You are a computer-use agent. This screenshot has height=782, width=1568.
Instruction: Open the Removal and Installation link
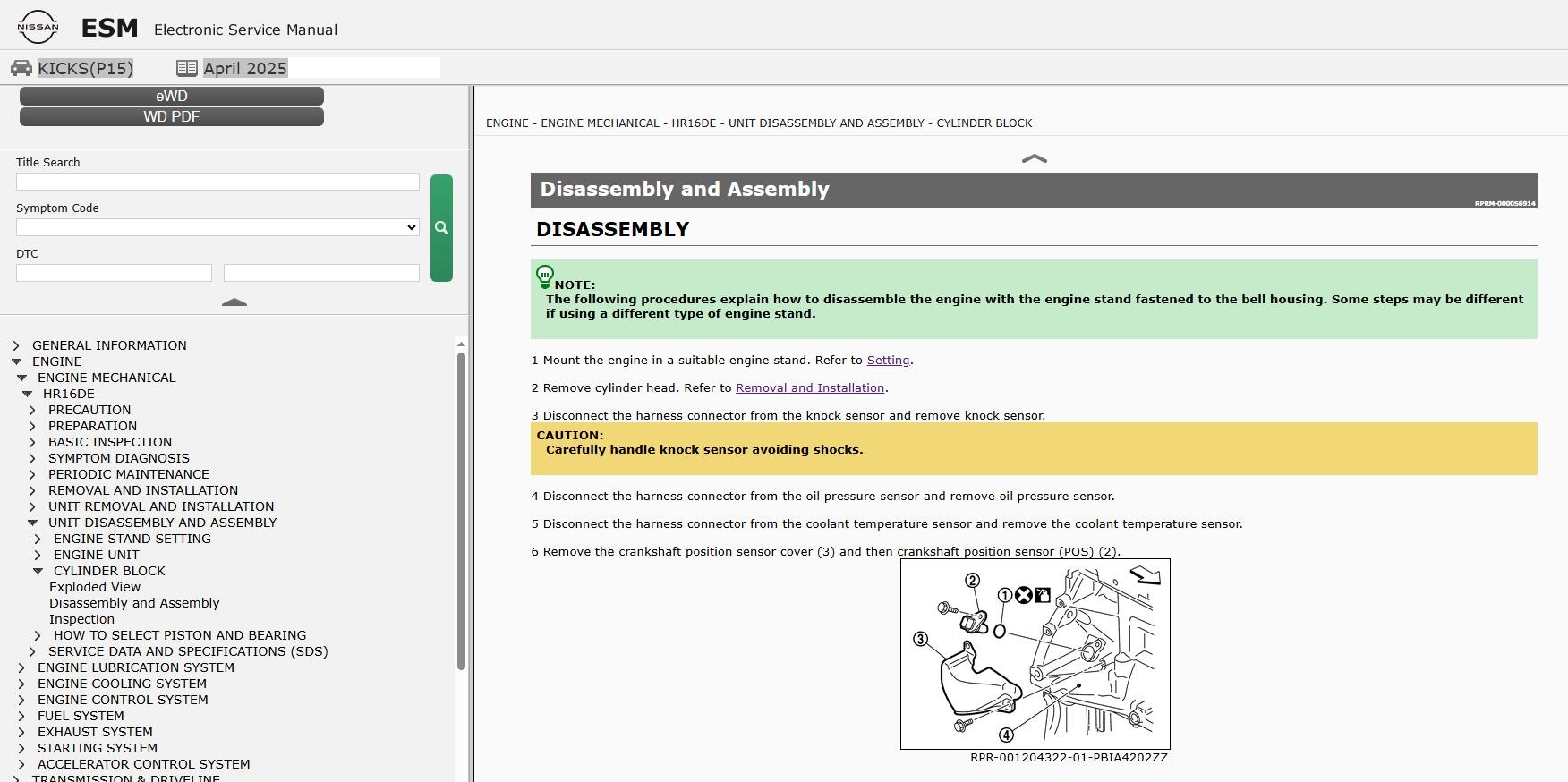(810, 387)
